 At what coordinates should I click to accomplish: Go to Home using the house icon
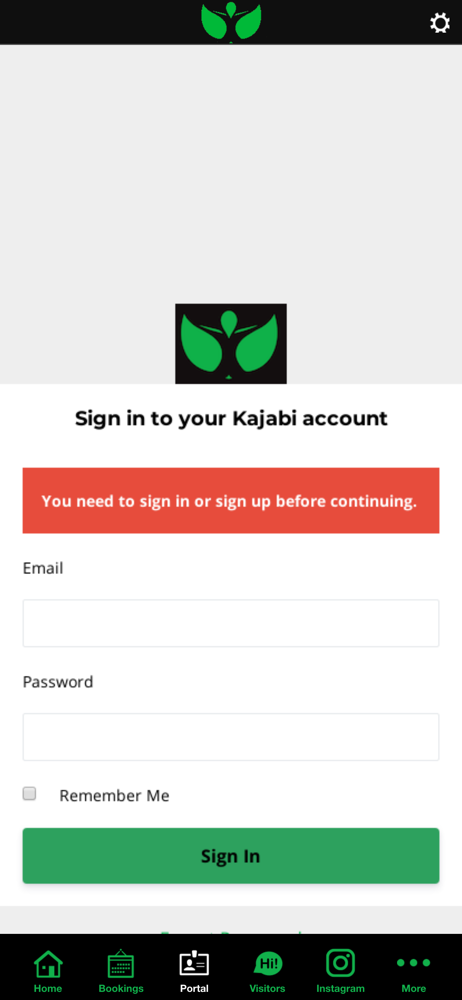coord(48,964)
